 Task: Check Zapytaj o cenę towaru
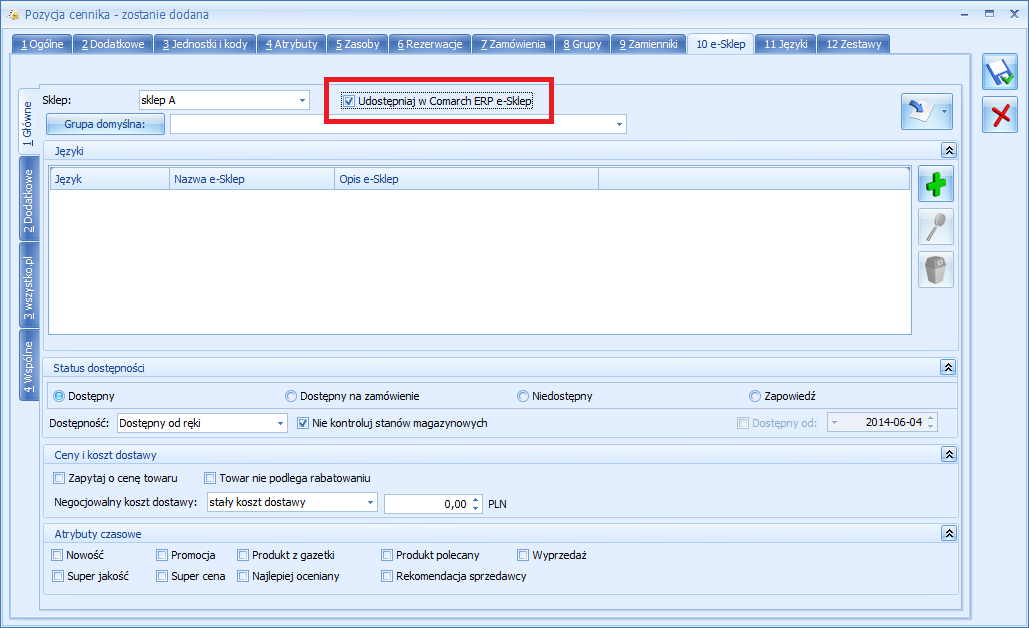(x=59, y=478)
